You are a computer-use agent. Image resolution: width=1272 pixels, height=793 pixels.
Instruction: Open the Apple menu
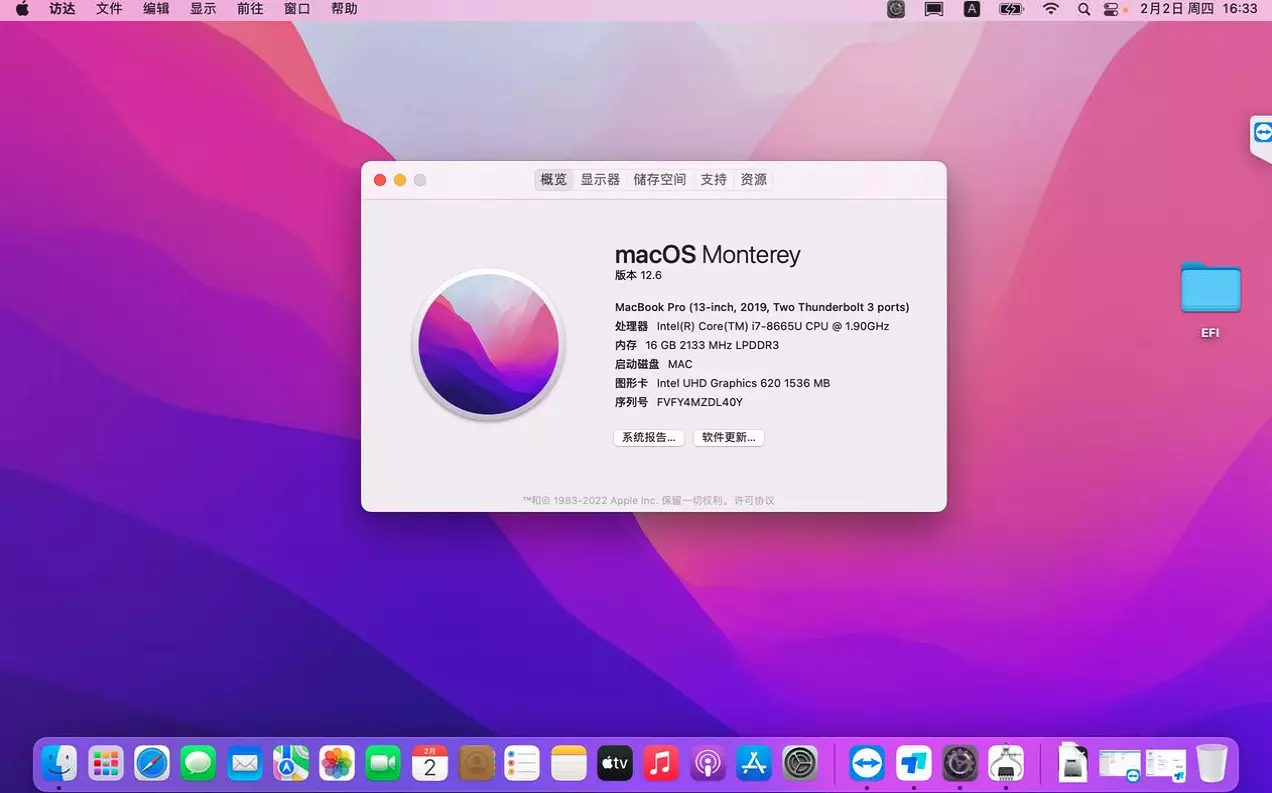(23, 9)
